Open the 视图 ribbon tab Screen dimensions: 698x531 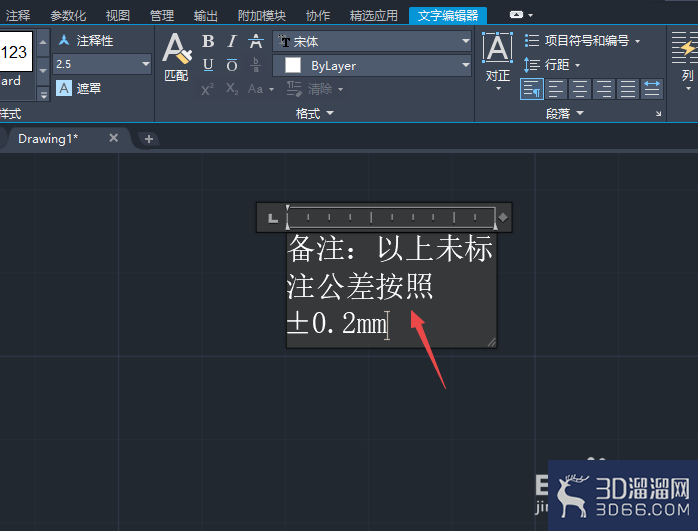coord(118,16)
